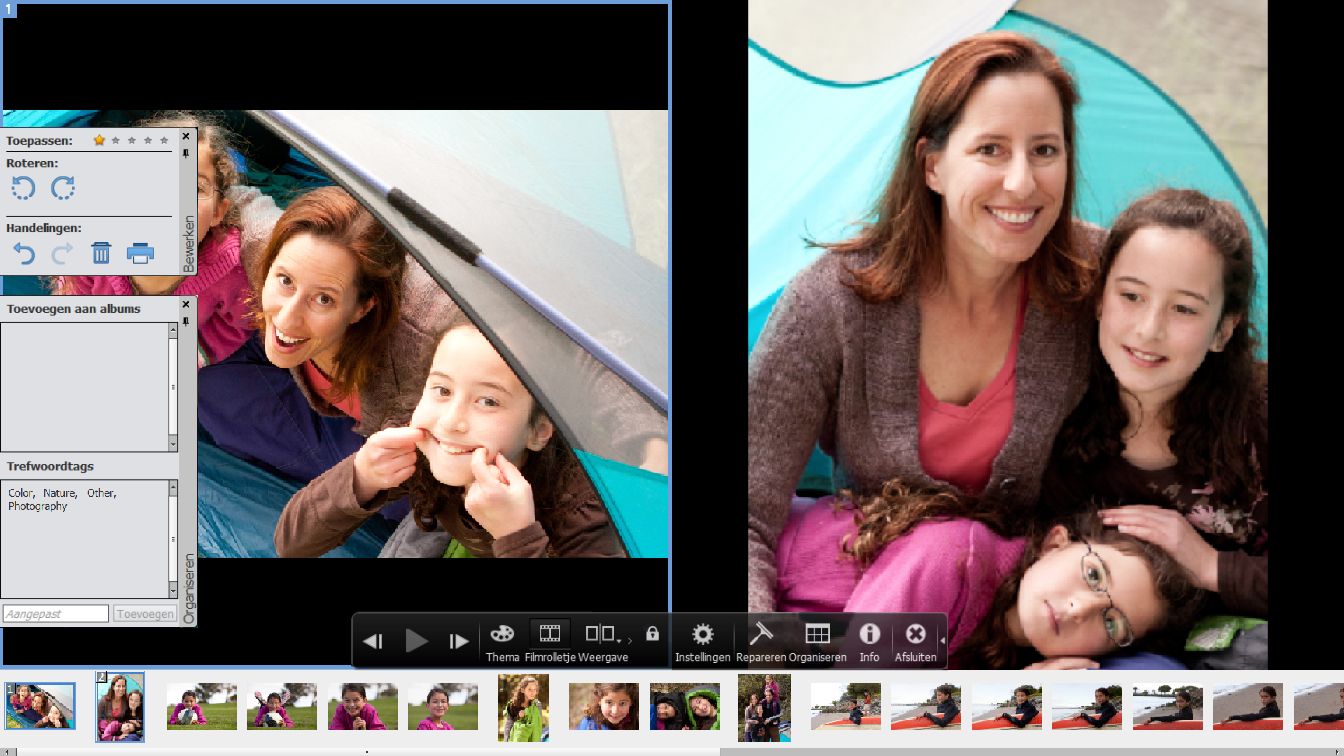Viewport: 1344px width, 756px height.
Task: Click the vertical Organiseren tab label
Action: 188,590
